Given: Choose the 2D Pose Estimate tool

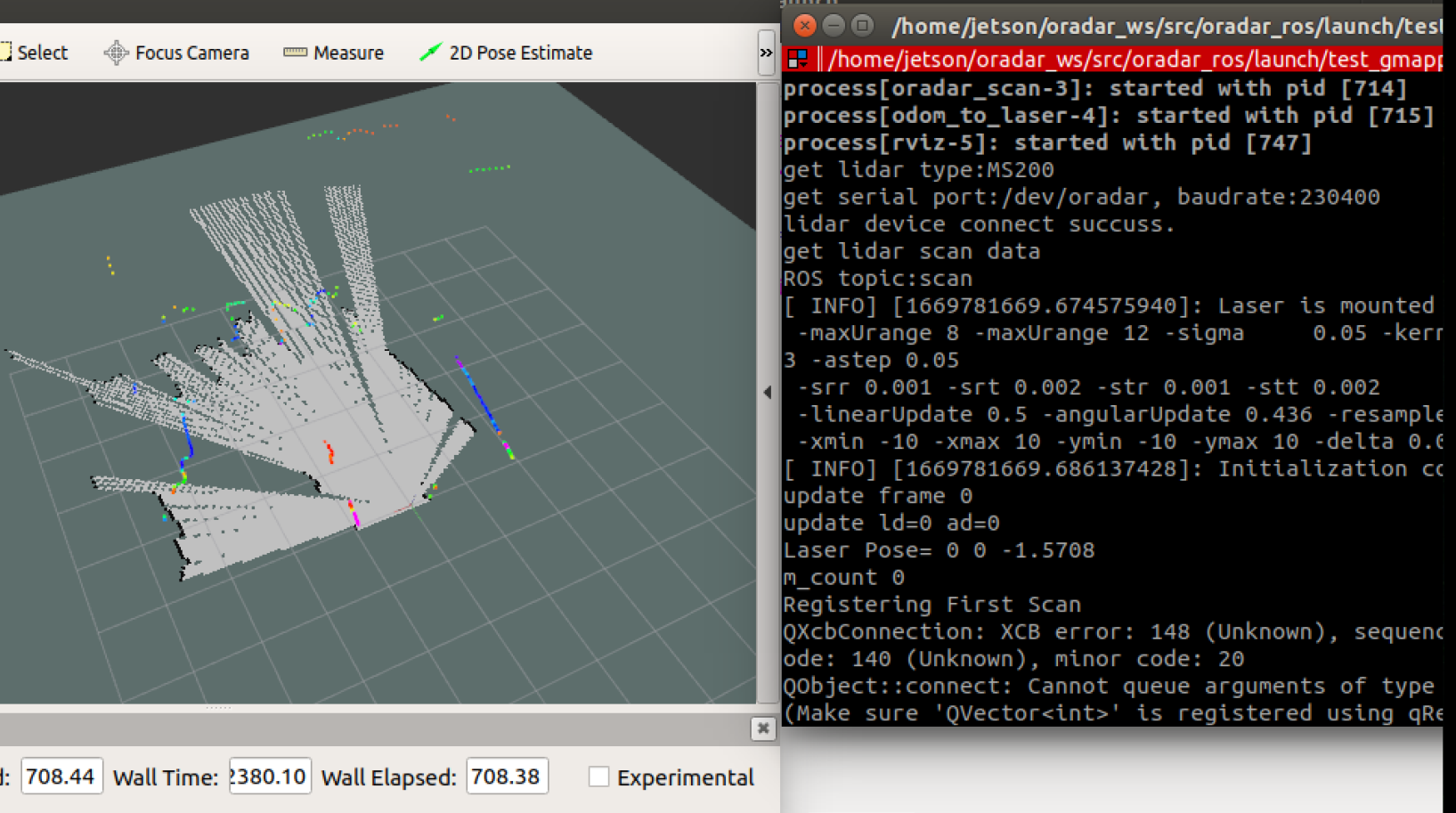Looking at the screenshot, I should 506,53.
